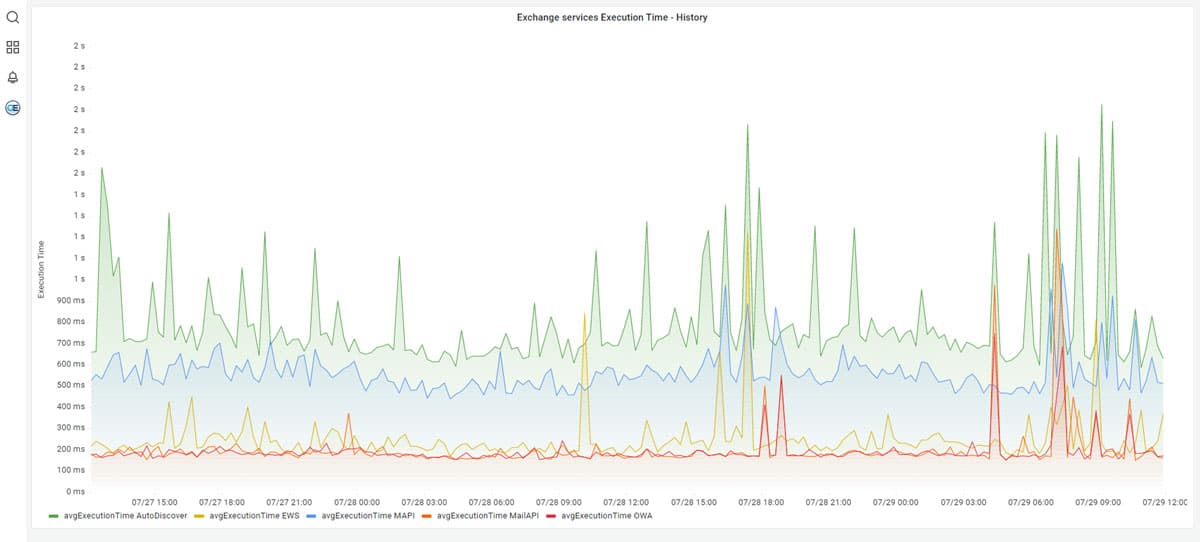
Task: Click the 07/28 09:00 time axis label
Action: 559,502
